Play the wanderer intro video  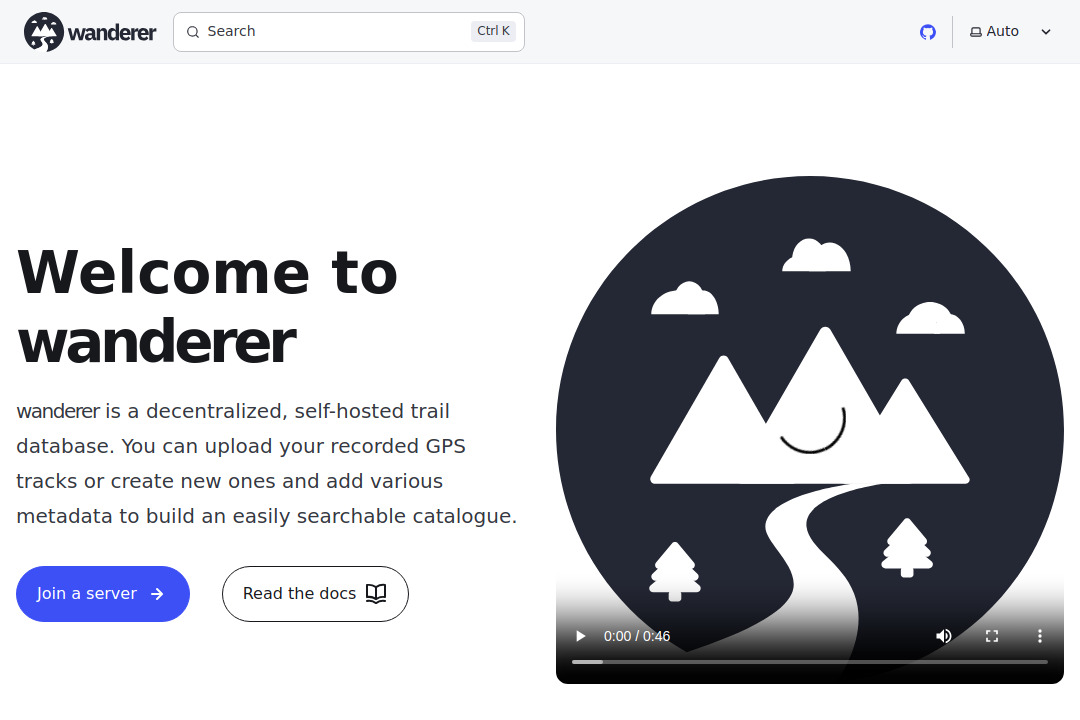(580, 636)
